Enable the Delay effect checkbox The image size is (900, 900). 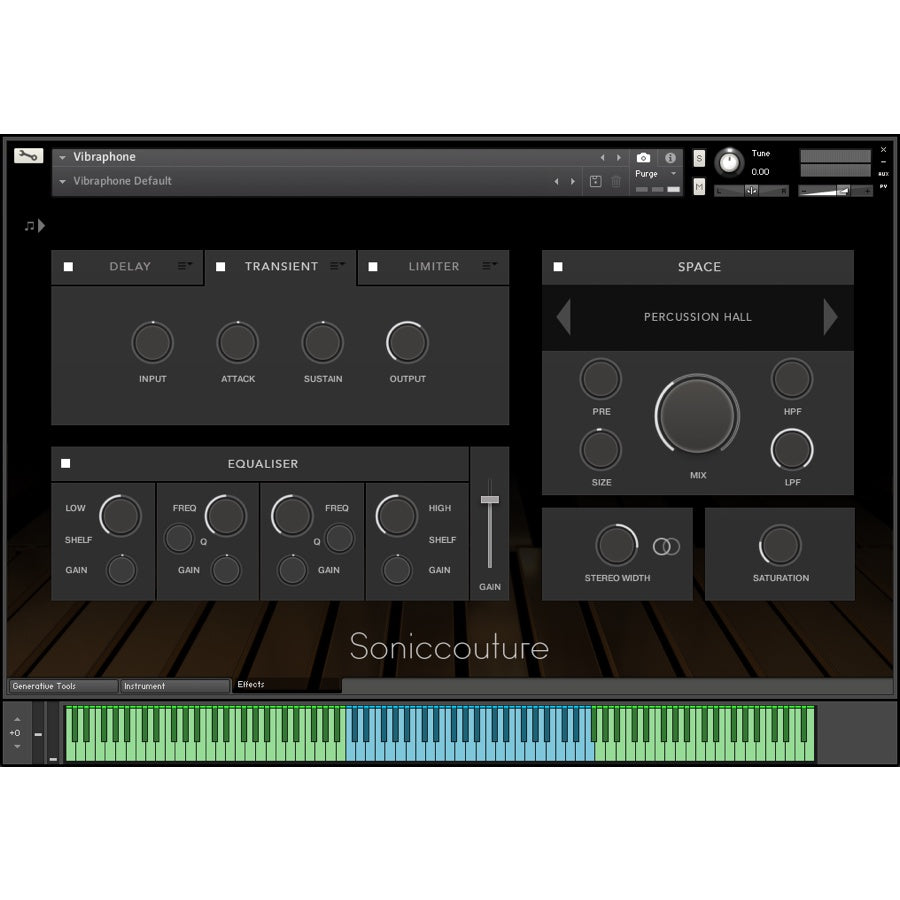click(x=67, y=266)
